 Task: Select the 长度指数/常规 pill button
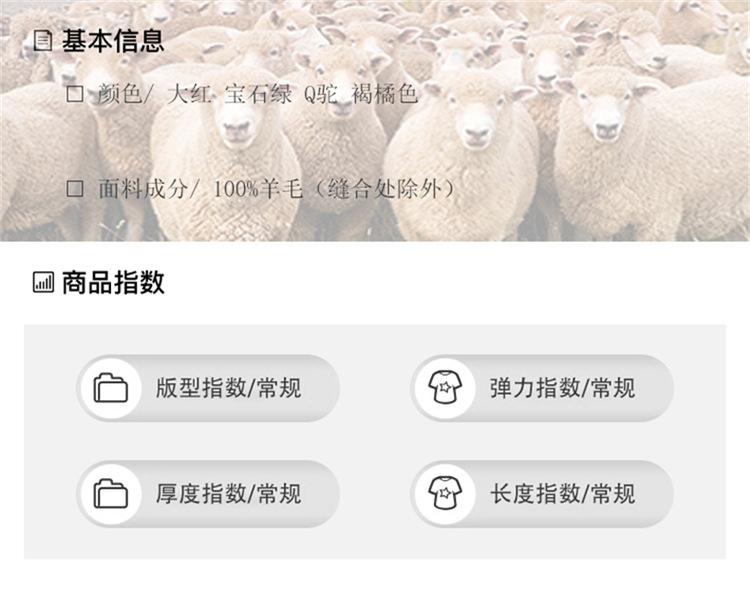(542, 494)
